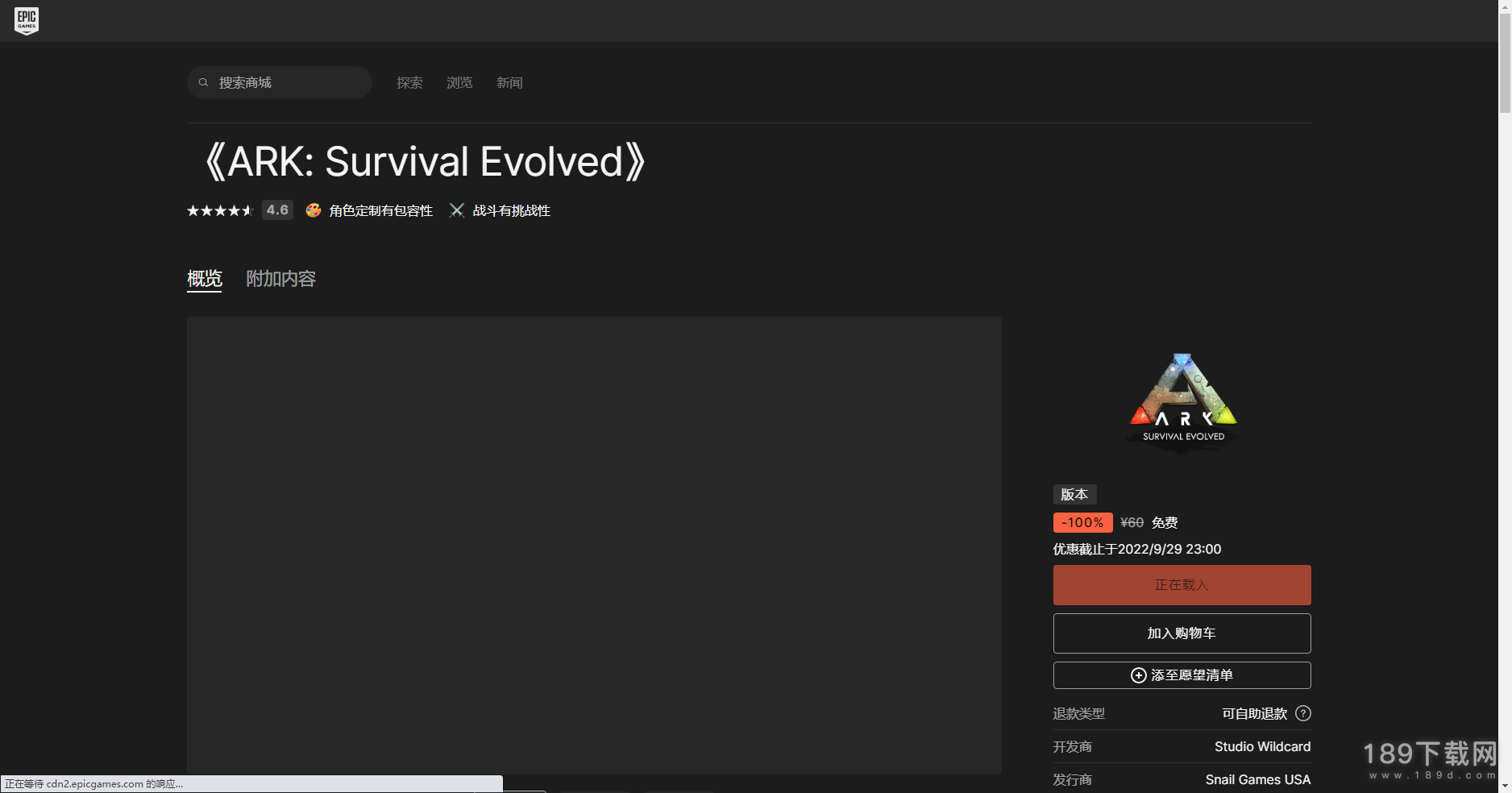Click the -100% discount badge
1512x793 pixels.
pos(1082,522)
